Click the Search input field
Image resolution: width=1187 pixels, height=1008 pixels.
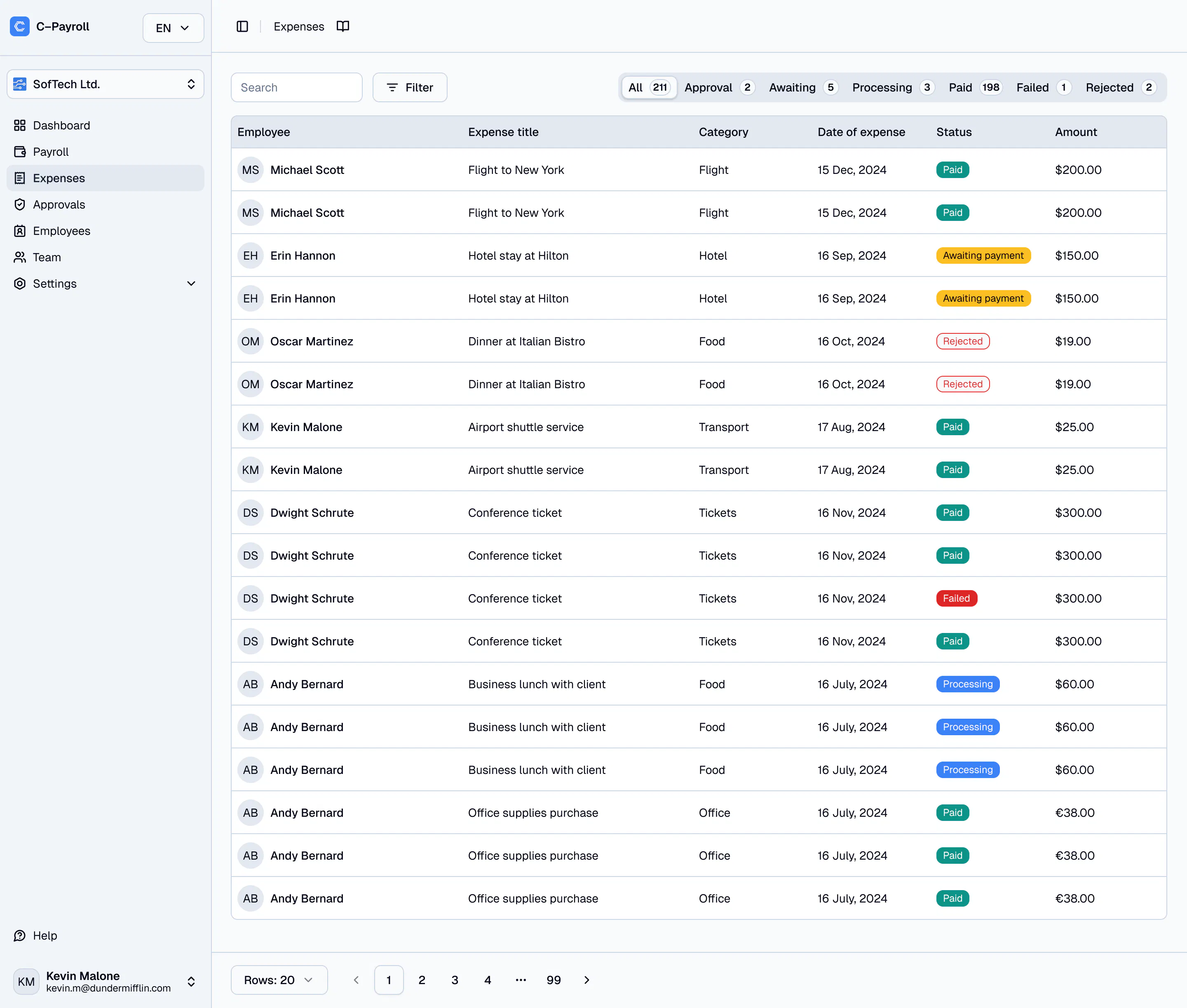[x=297, y=87]
